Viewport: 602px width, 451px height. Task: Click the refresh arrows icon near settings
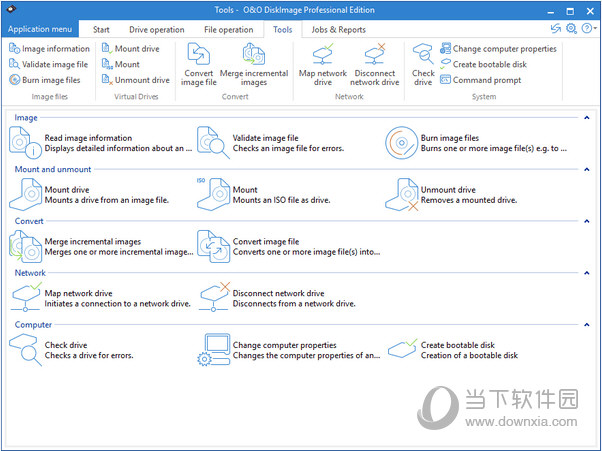(x=556, y=28)
